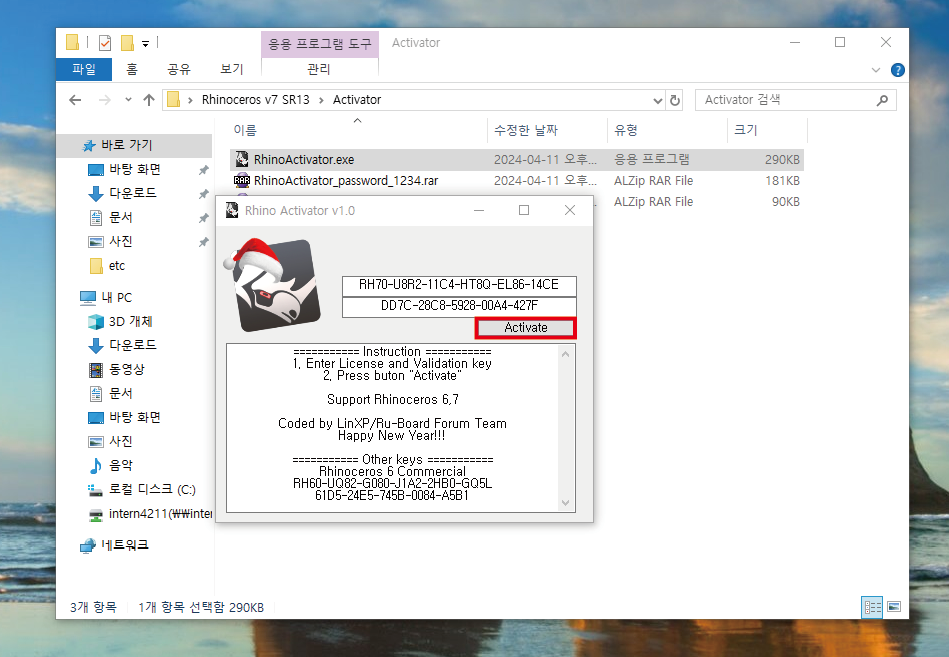This screenshot has height=657, width=949.
Task: Click the RhinoActivator.exe file icon
Action: tap(242, 159)
